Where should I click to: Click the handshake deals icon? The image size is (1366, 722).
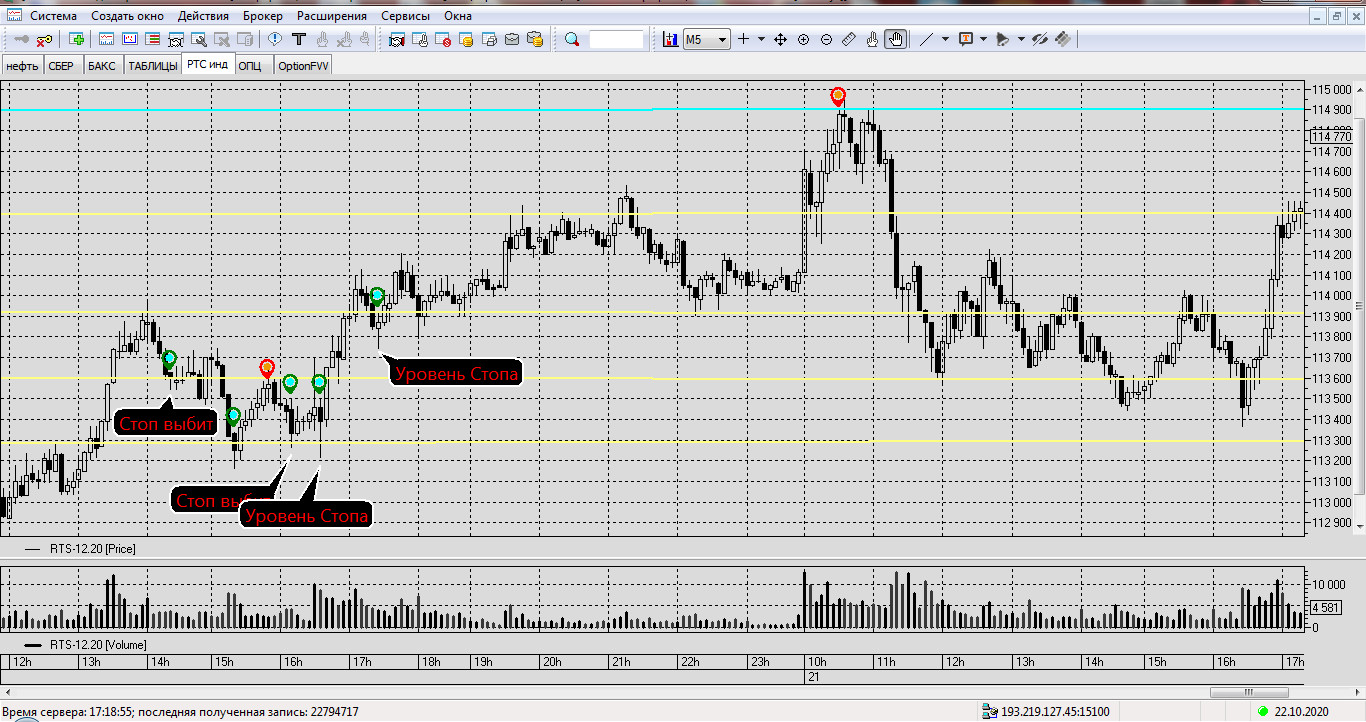pyautogui.click(x=396, y=40)
